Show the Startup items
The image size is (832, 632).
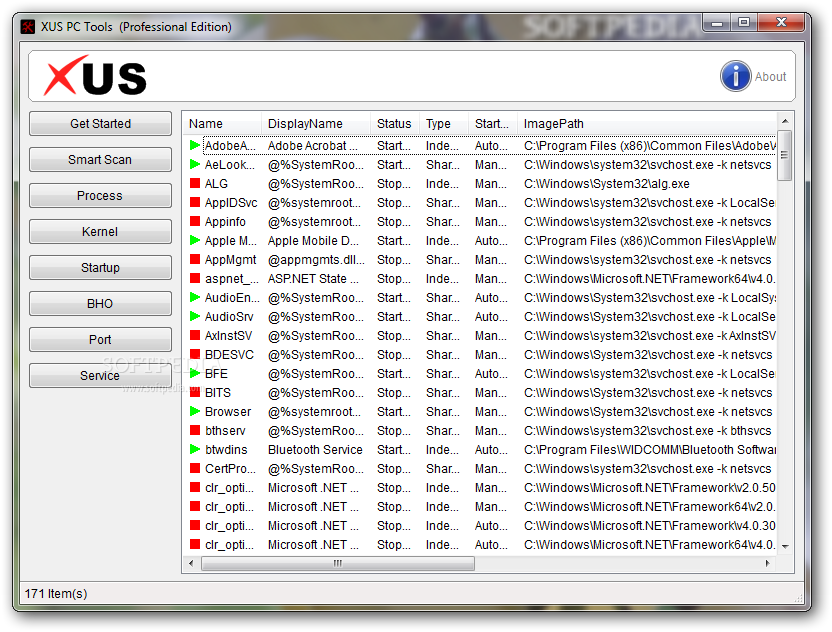click(100, 267)
